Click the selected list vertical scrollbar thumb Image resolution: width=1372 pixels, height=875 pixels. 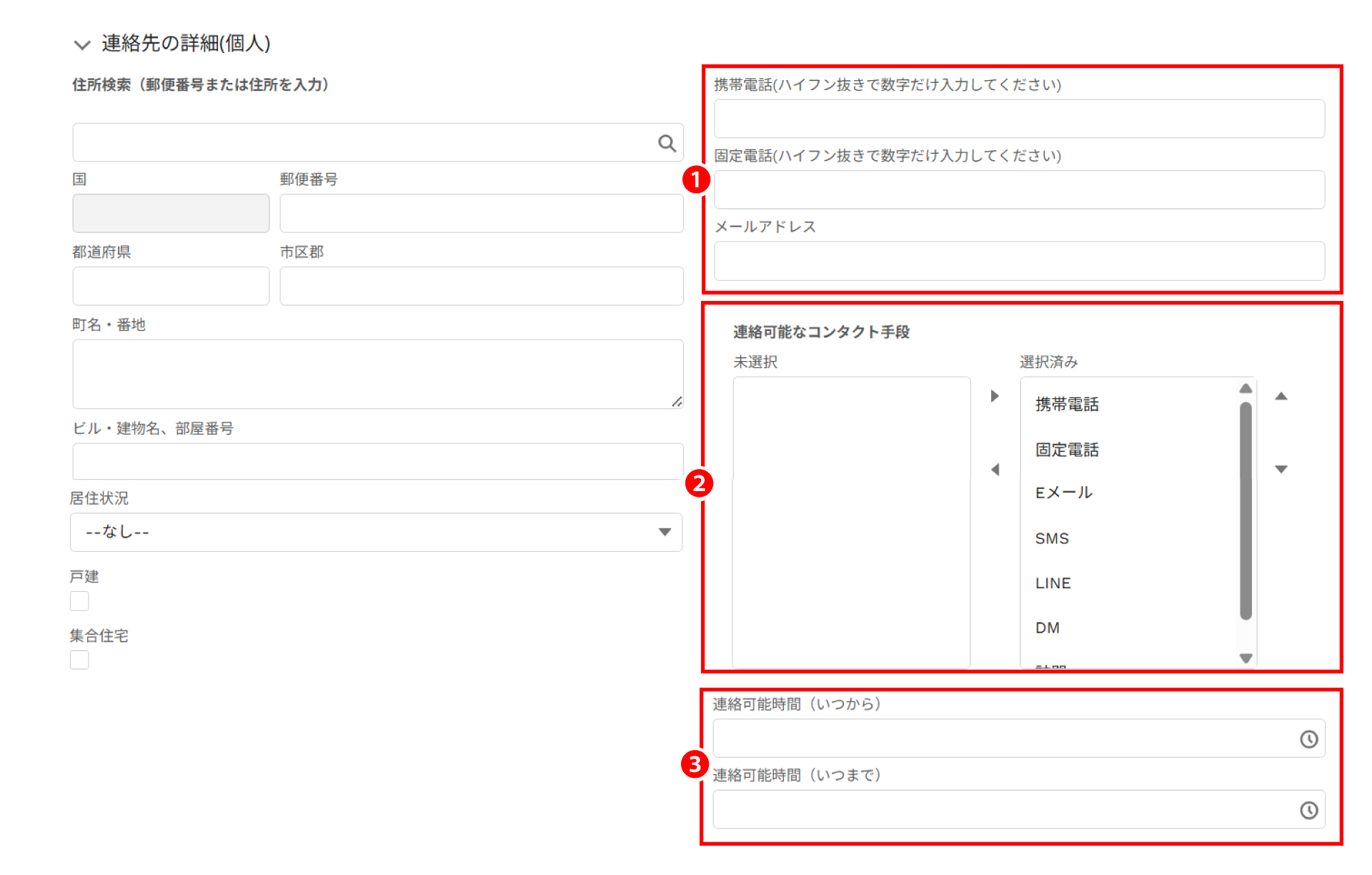pos(1246,510)
